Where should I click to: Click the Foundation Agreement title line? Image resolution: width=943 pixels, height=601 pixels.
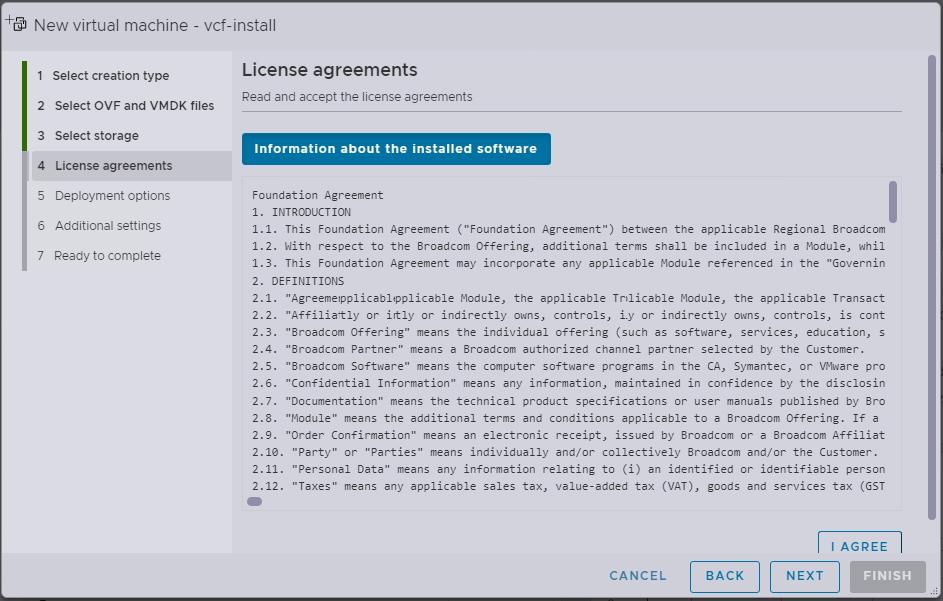point(318,195)
